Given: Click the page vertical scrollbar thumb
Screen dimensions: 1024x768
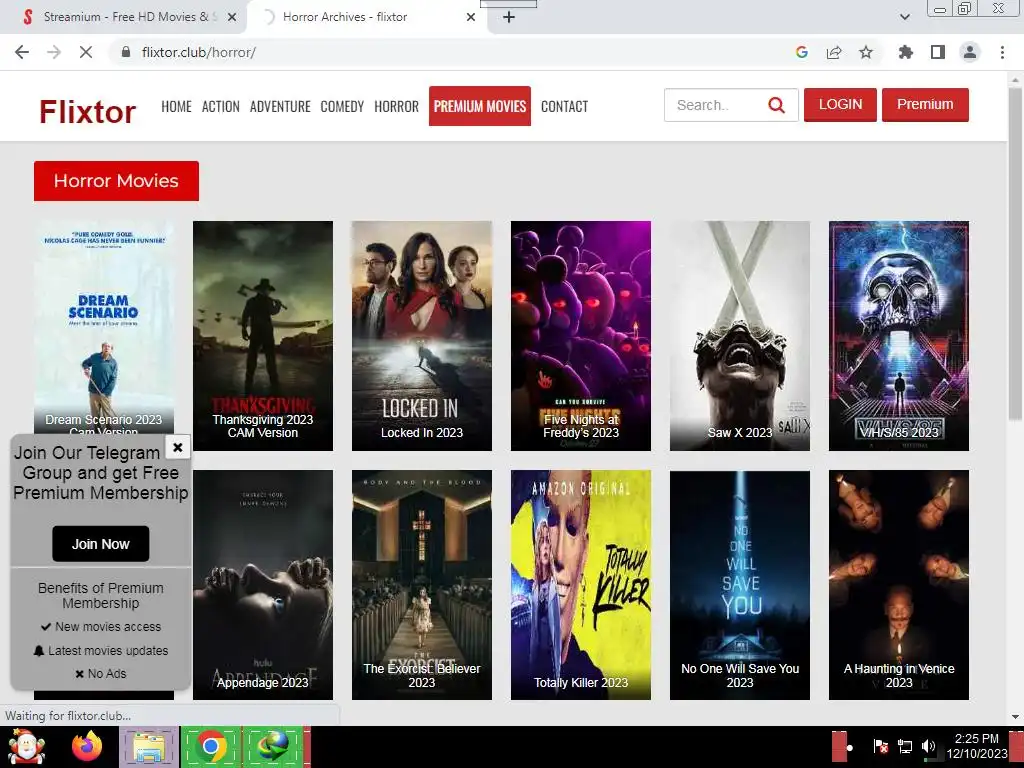Looking at the screenshot, I should click(1015, 255).
